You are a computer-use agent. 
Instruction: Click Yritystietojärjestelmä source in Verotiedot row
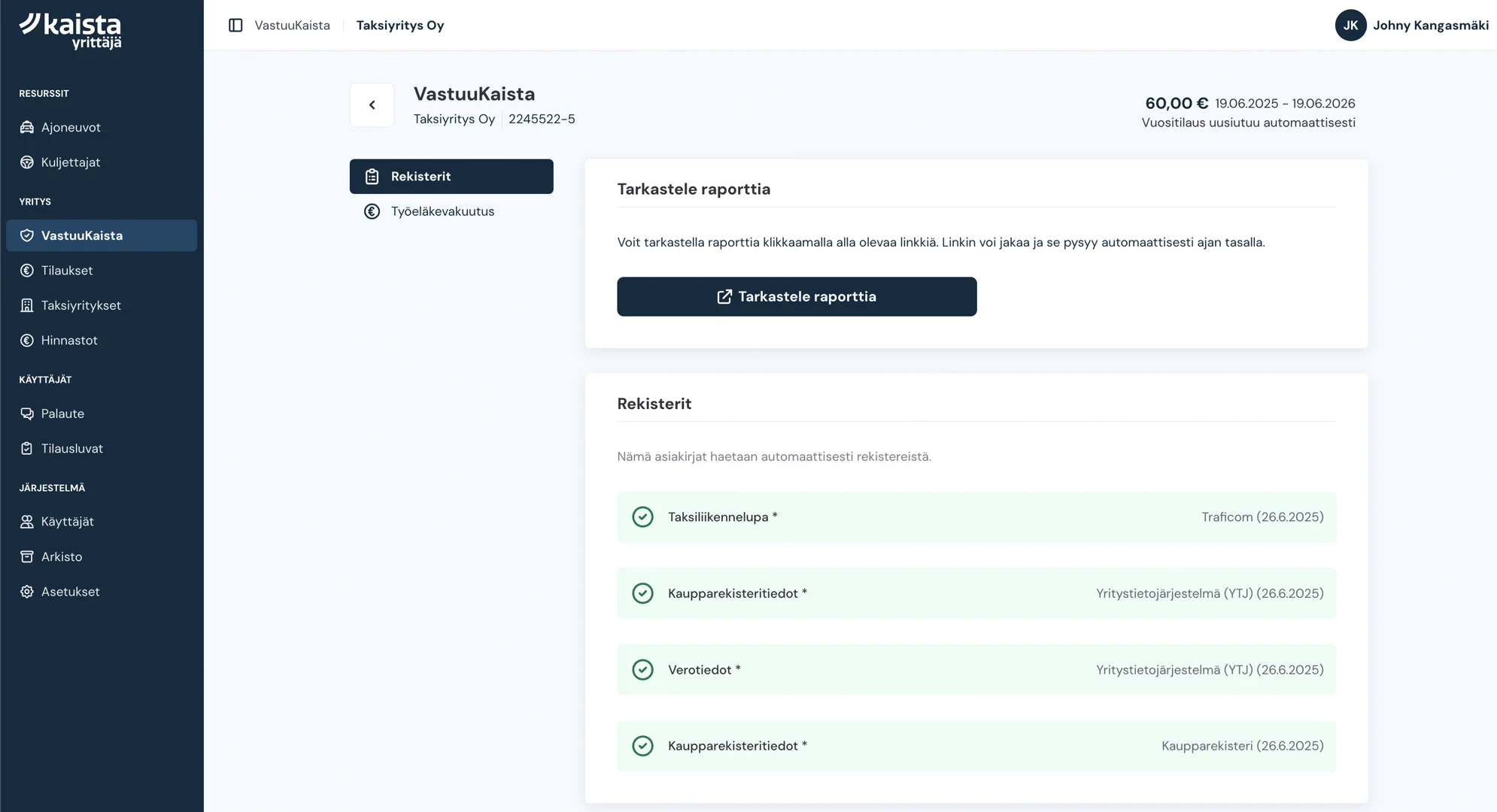(x=1210, y=670)
